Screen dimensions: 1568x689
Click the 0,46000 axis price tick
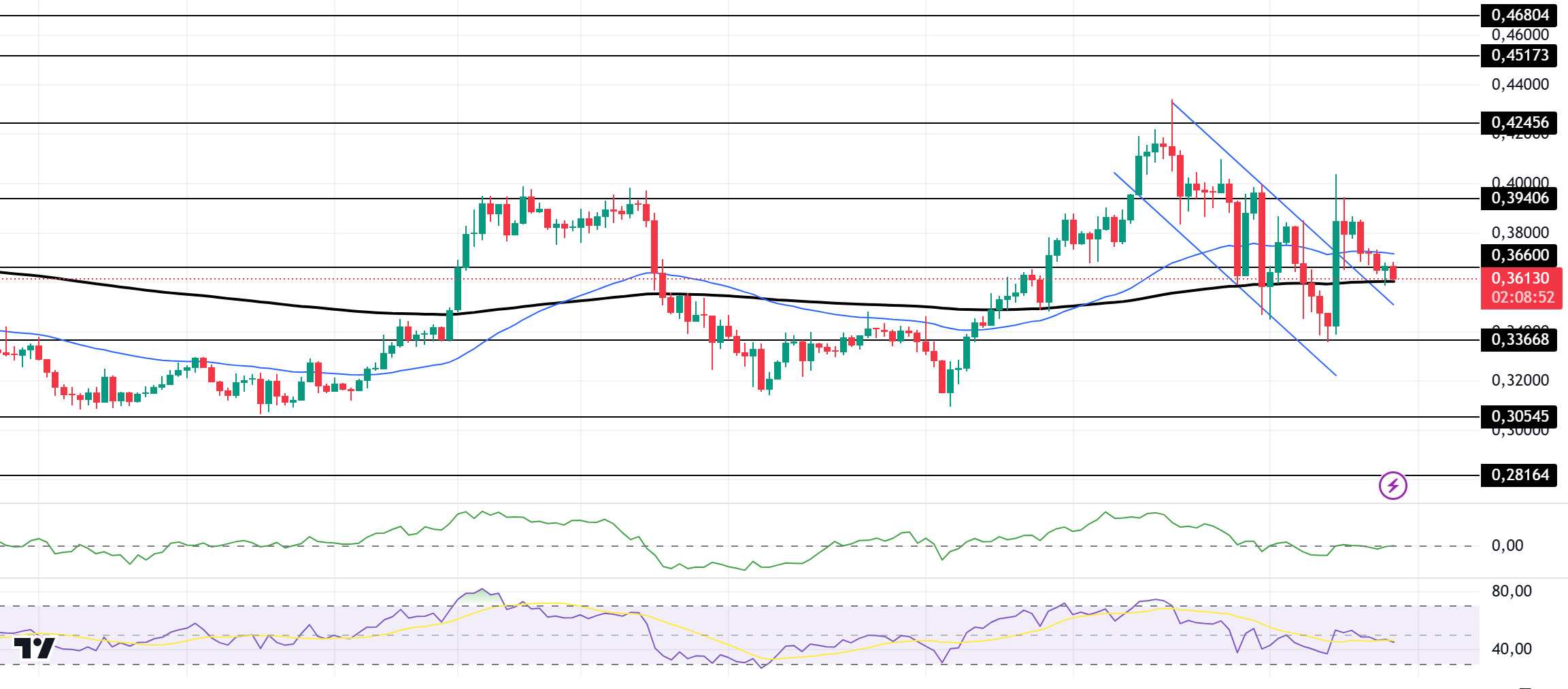point(1520,35)
